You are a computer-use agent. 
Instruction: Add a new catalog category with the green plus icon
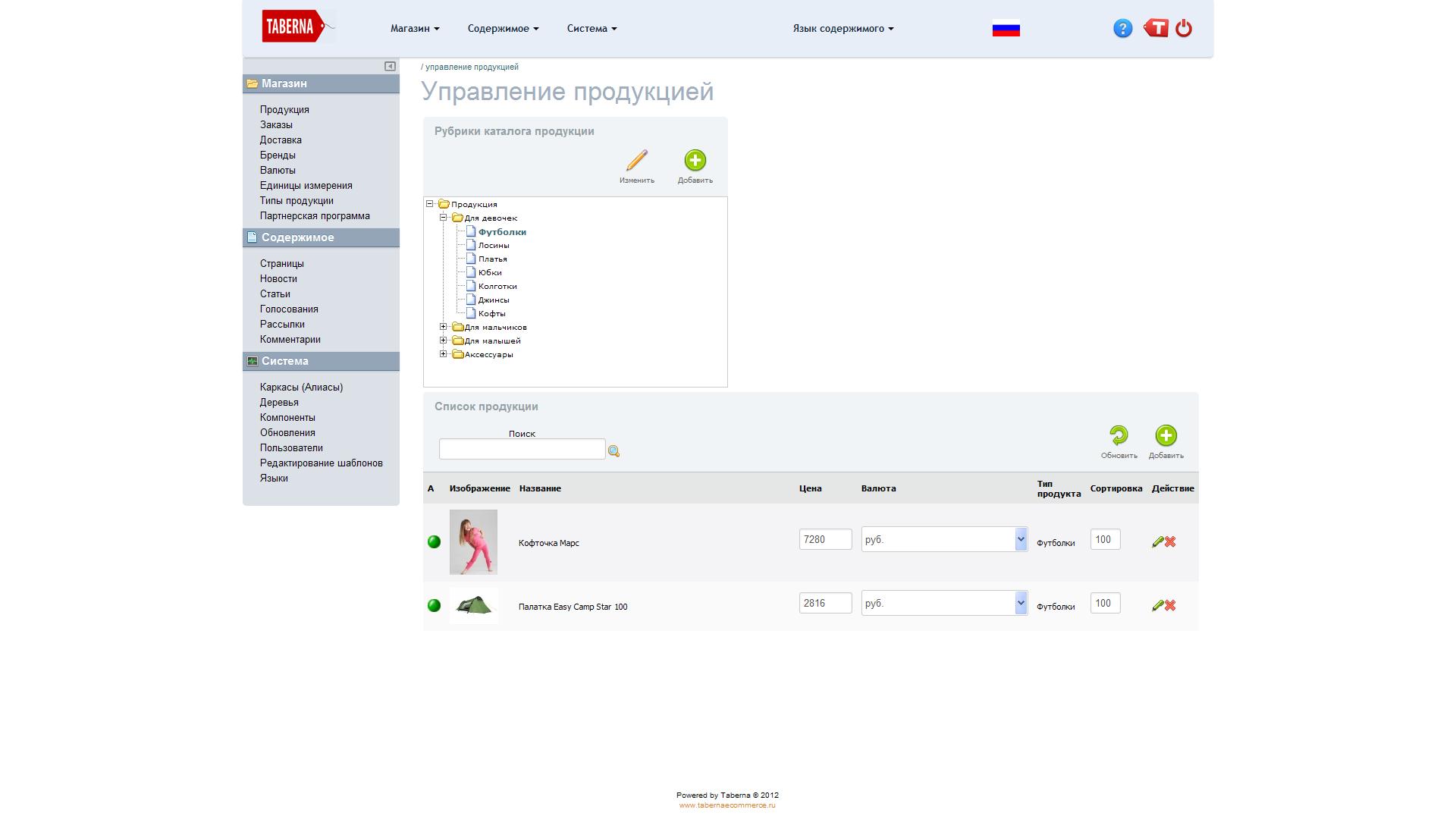[x=695, y=161]
